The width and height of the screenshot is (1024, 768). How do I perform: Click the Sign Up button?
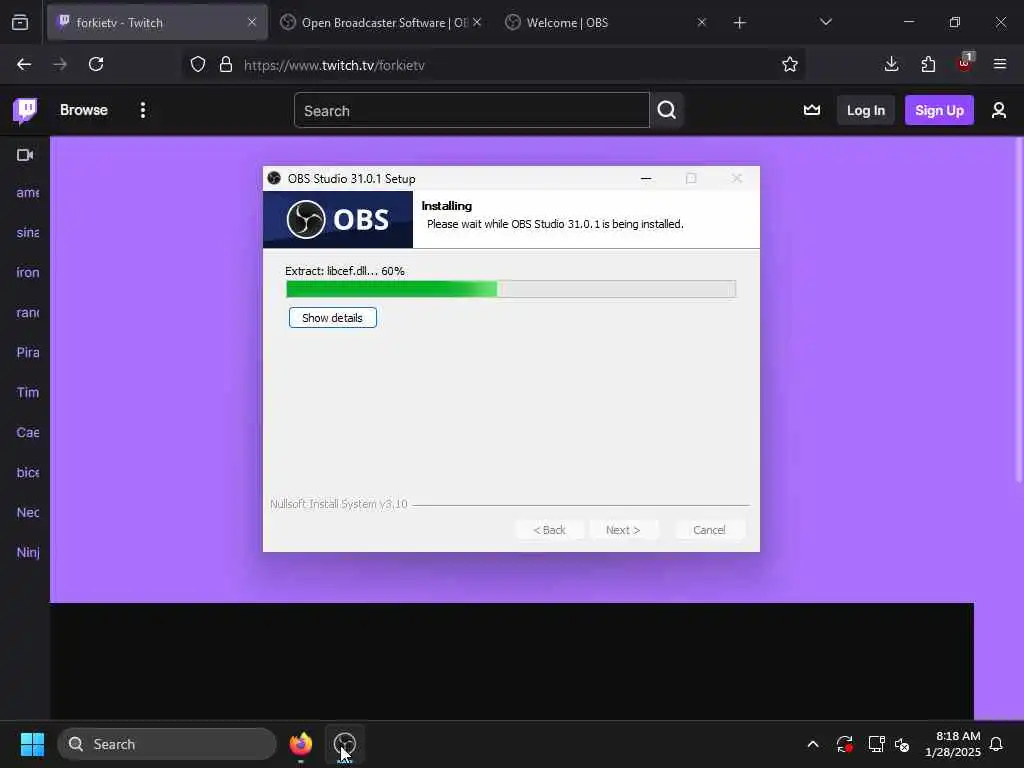[939, 110]
